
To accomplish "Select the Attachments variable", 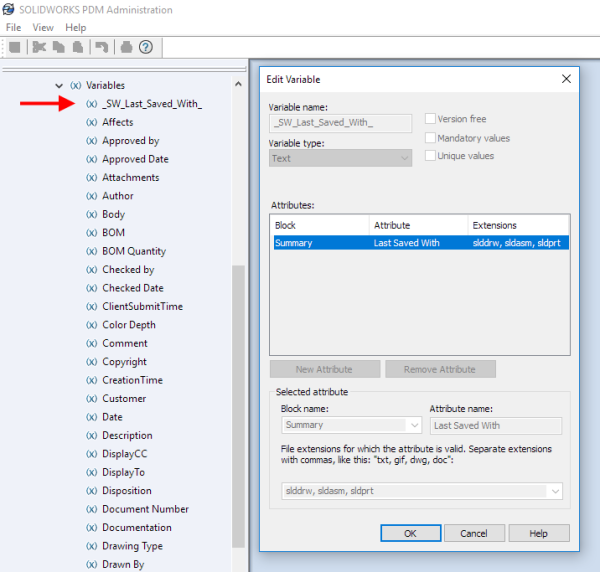I will click(x=130, y=178).
